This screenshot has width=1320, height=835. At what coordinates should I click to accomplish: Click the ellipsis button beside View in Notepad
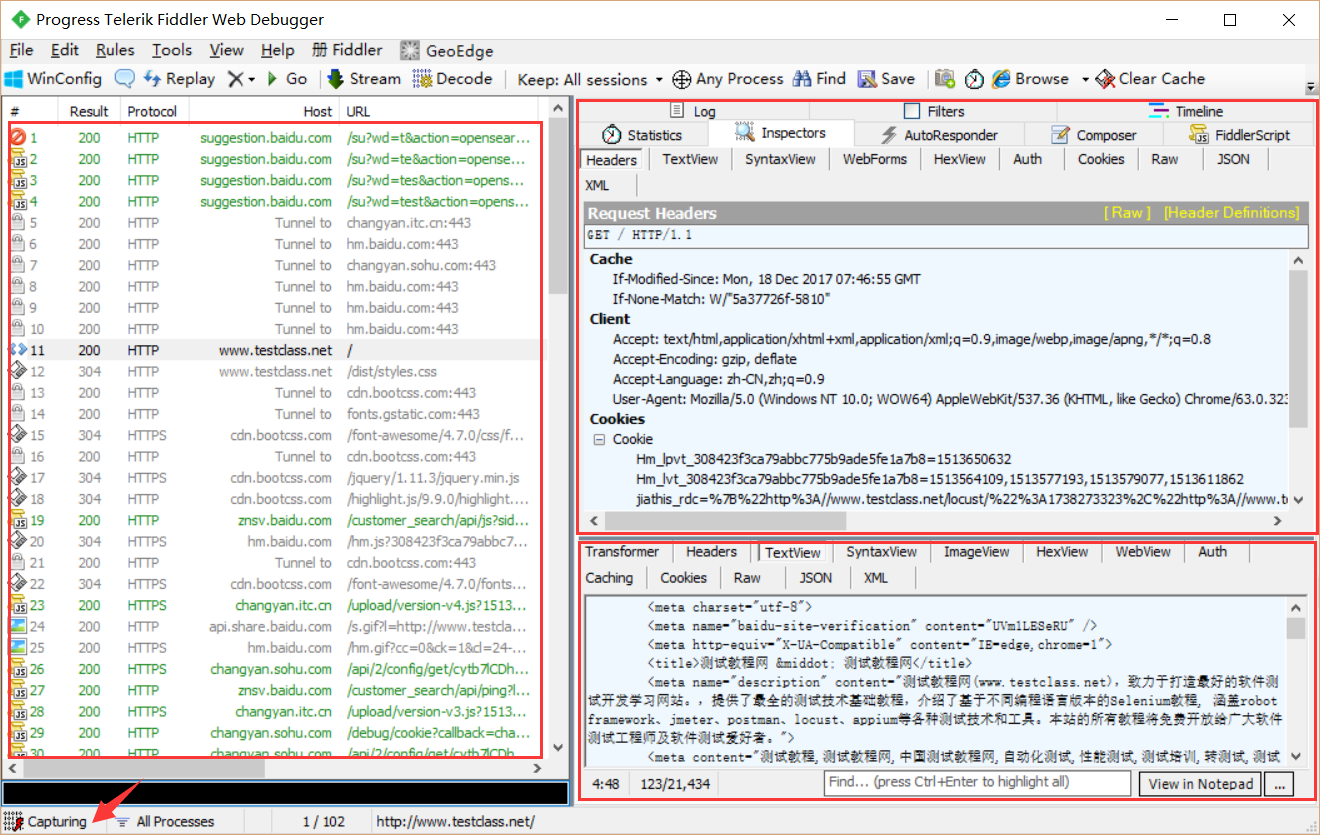(x=1279, y=784)
